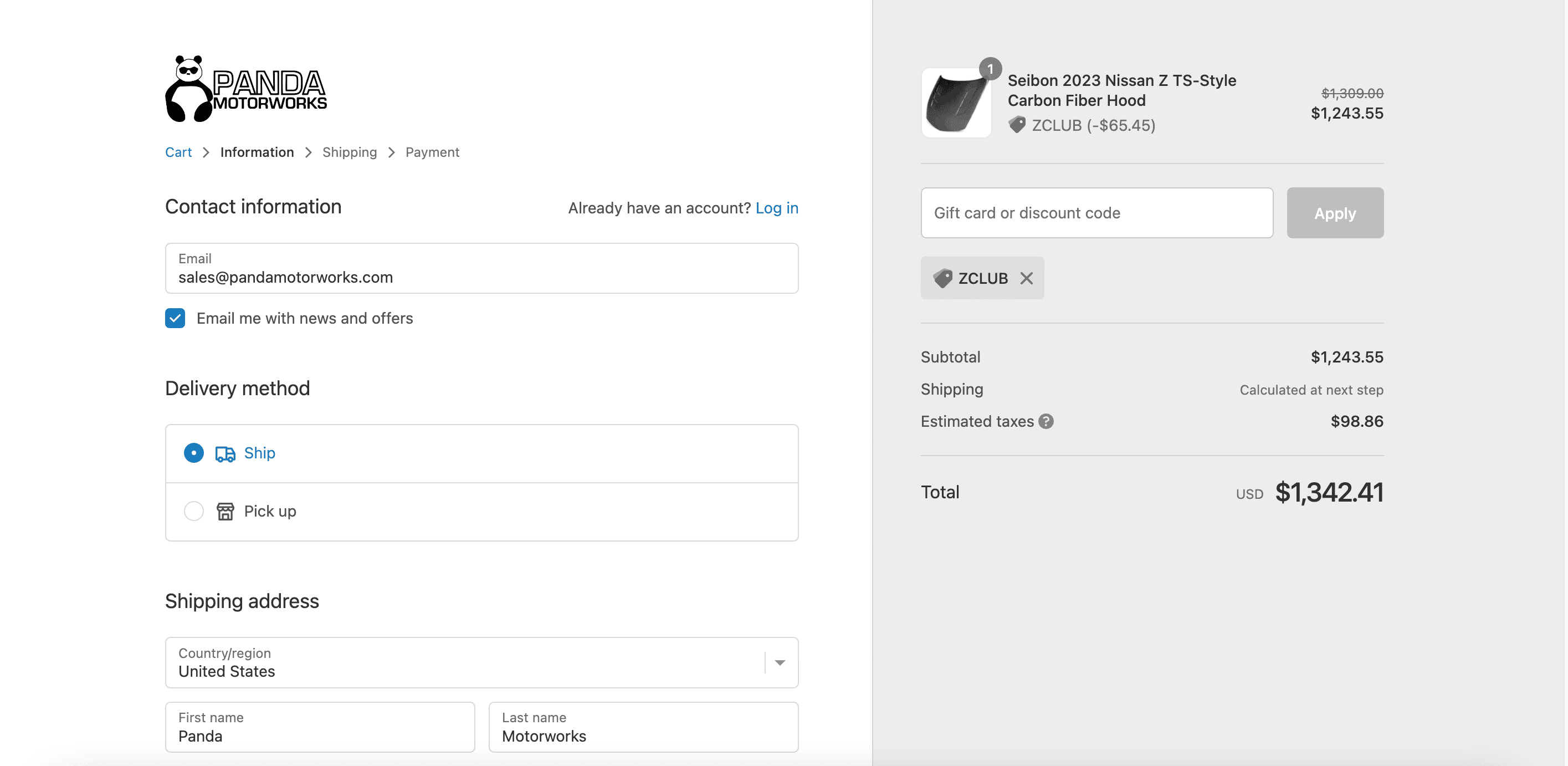The height and width of the screenshot is (766, 1568).
Task: Select the Ship delivery radio button
Action: [193, 453]
